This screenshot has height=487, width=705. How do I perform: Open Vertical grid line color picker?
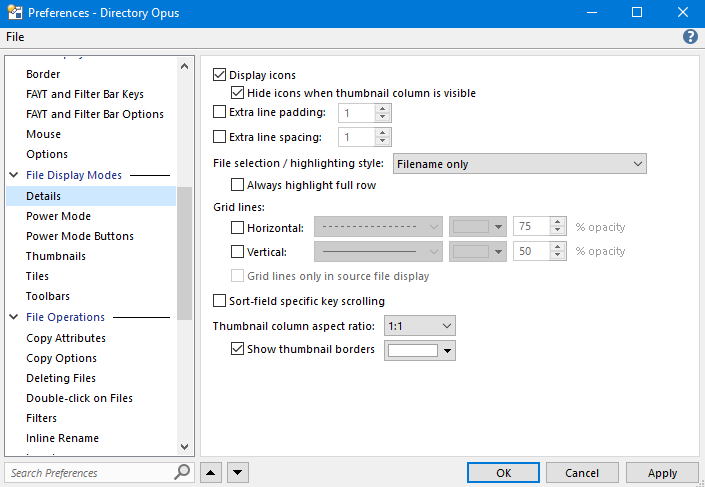[478, 251]
